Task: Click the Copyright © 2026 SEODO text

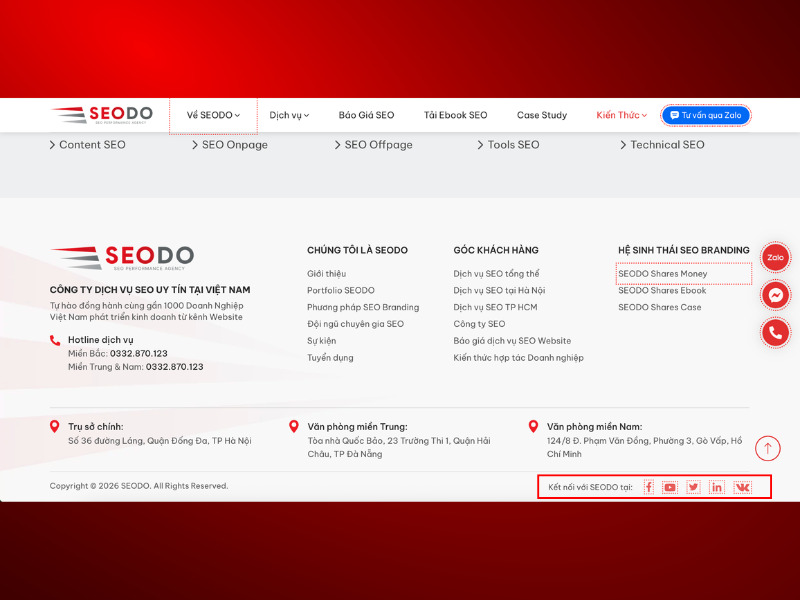Action: [x=139, y=486]
